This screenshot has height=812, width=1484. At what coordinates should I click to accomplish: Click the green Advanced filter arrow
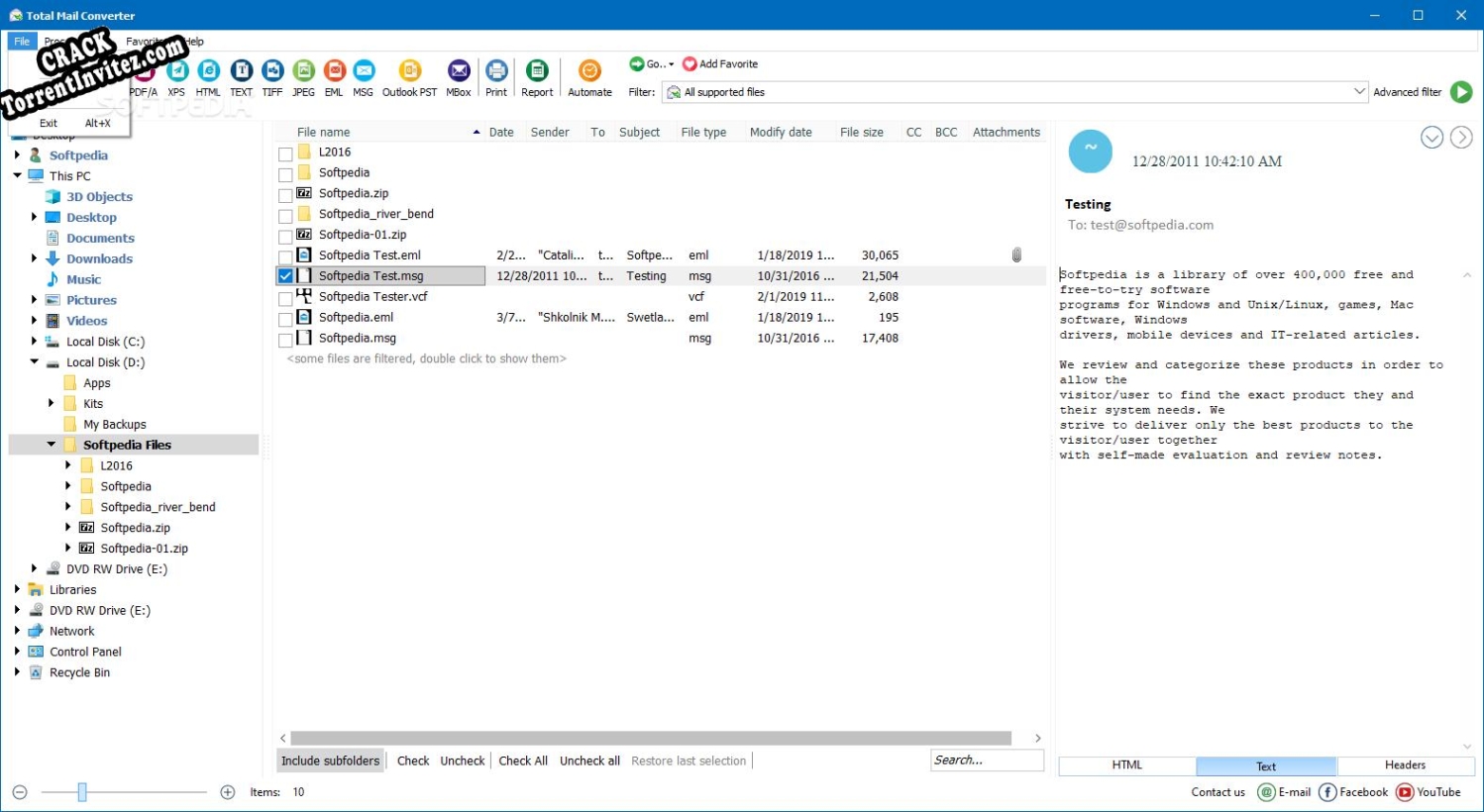1460,92
